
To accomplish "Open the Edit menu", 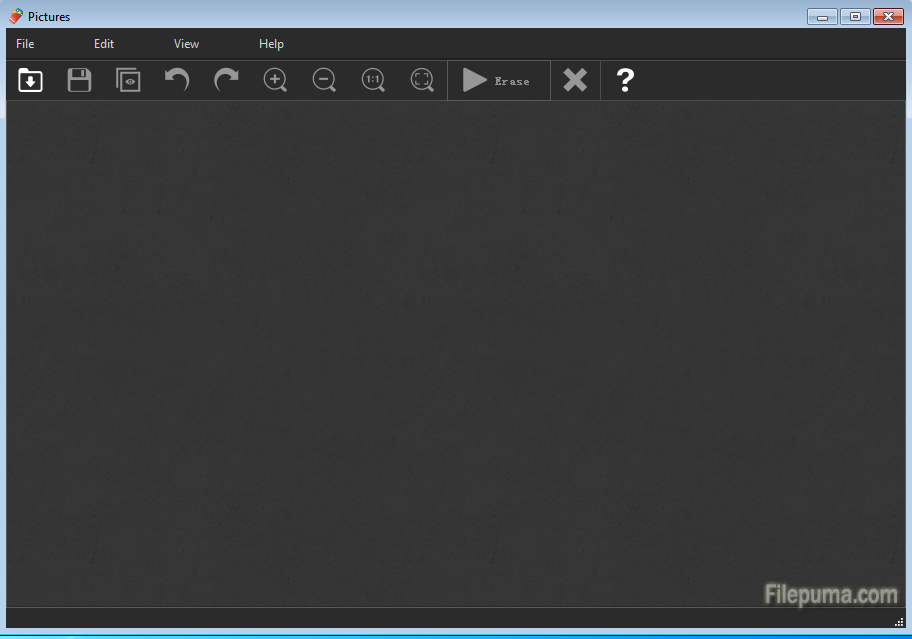I will pyautogui.click(x=104, y=44).
